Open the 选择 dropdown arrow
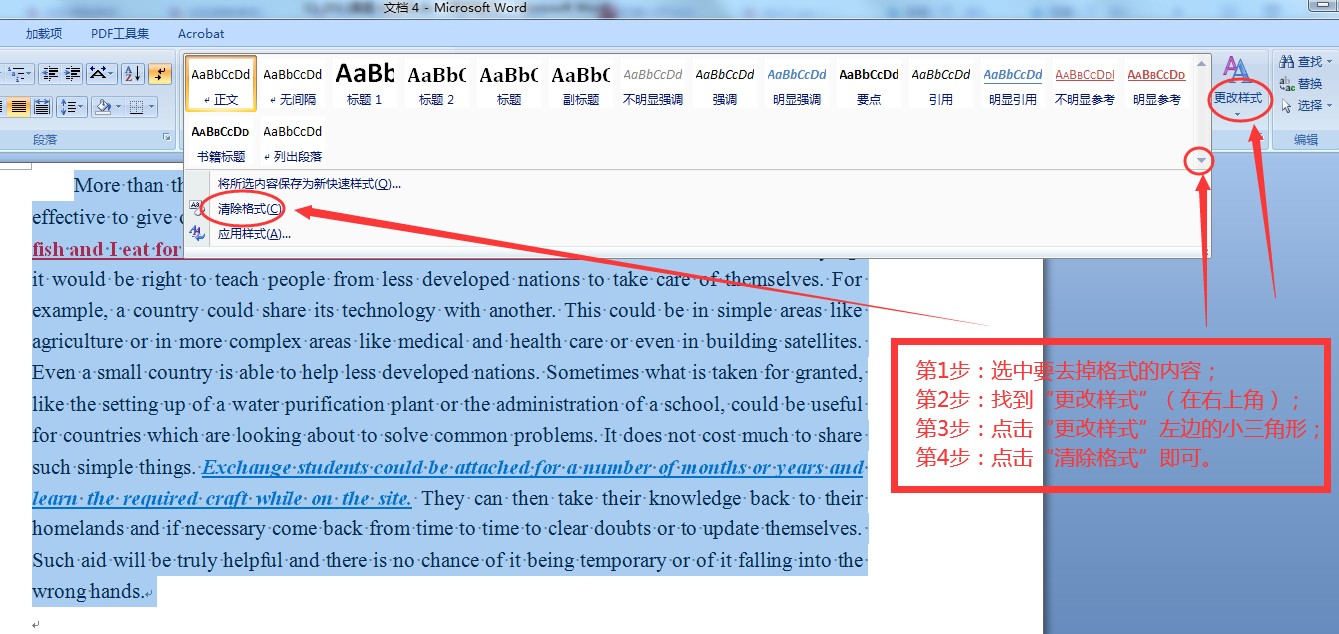This screenshot has height=634, width=1339. [x=1329, y=105]
